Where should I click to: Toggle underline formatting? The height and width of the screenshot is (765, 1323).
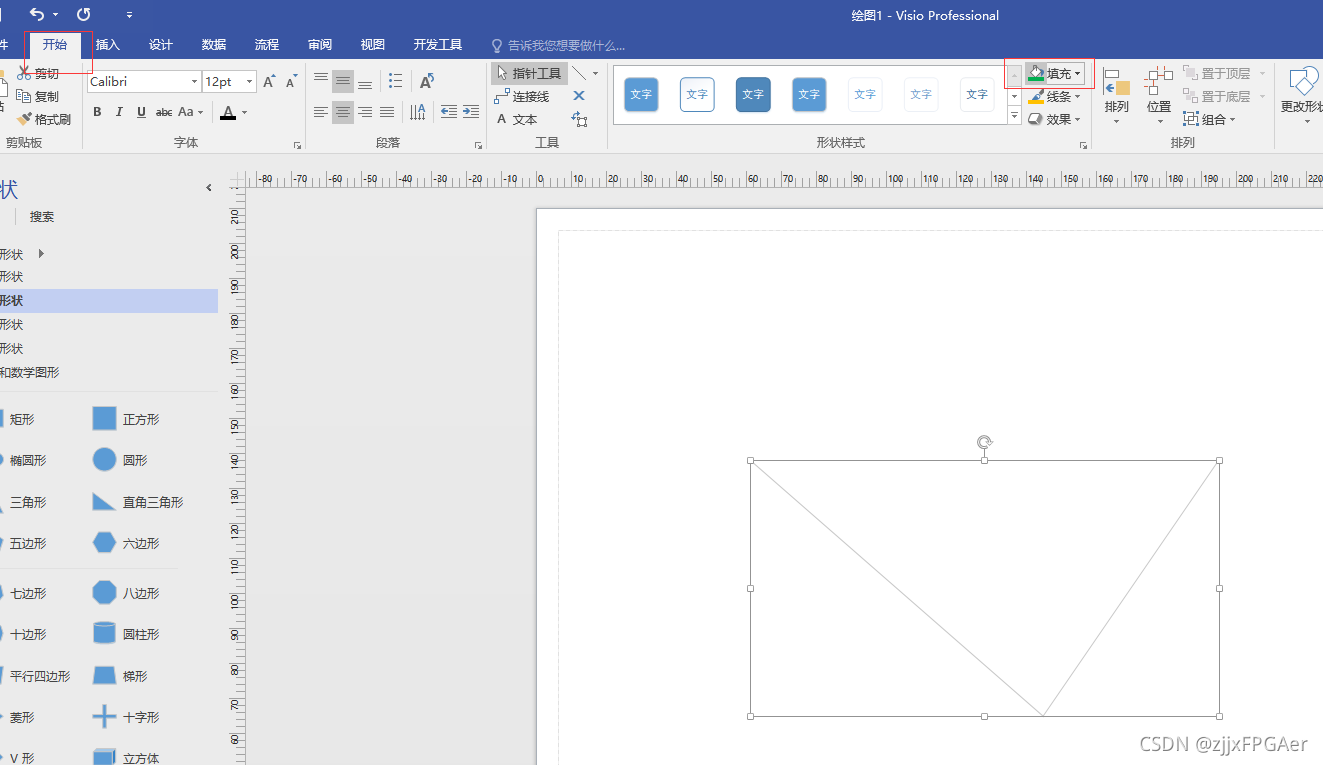point(141,112)
